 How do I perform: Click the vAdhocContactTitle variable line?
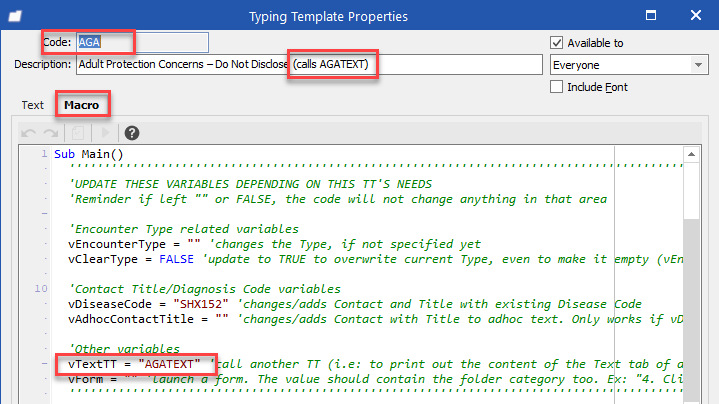coord(375,319)
